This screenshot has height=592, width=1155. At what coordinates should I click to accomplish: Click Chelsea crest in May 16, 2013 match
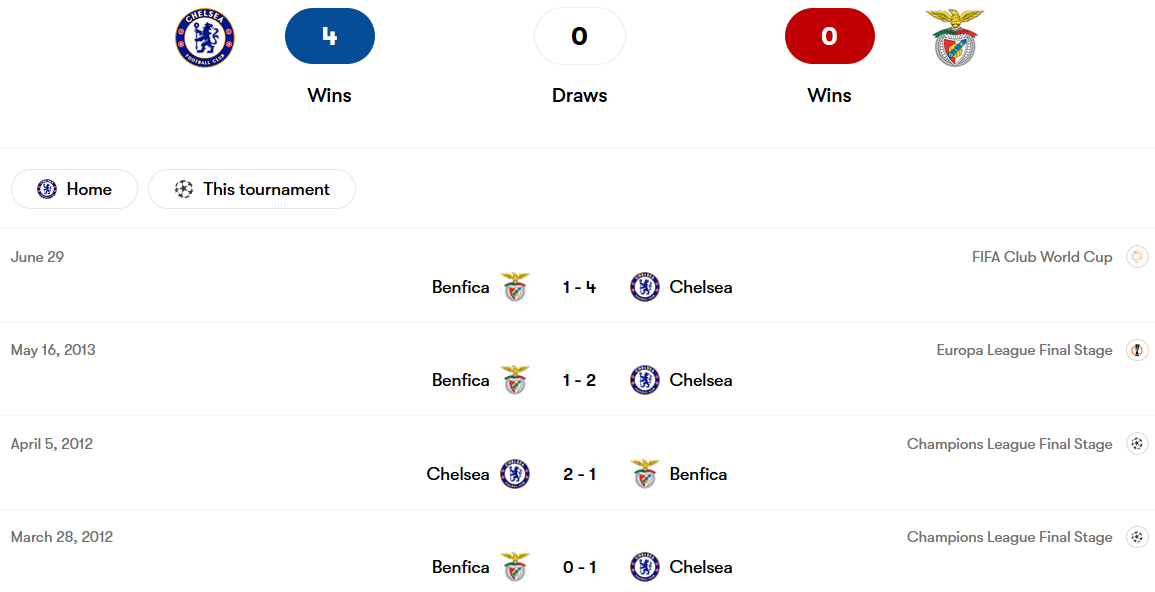tap(645, 380)
